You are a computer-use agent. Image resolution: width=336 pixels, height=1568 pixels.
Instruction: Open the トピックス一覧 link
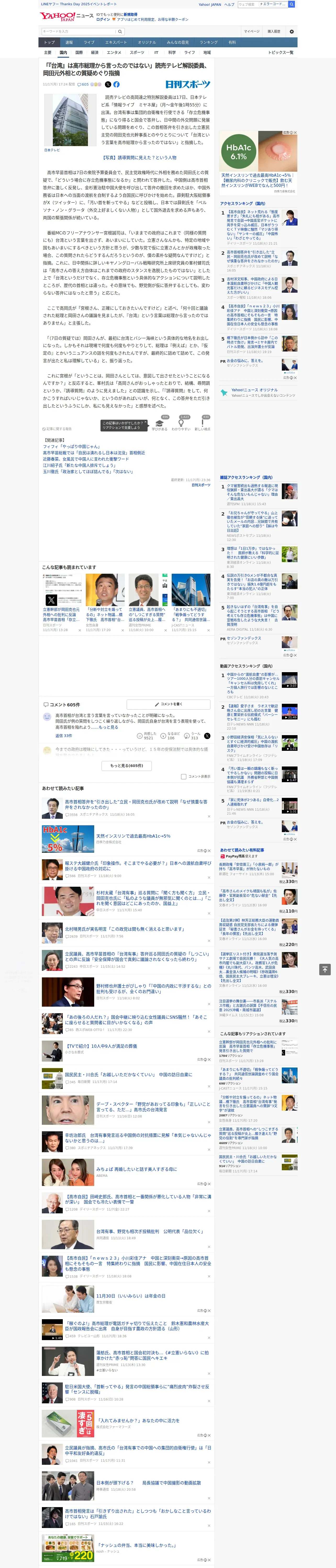click(281, 52)
